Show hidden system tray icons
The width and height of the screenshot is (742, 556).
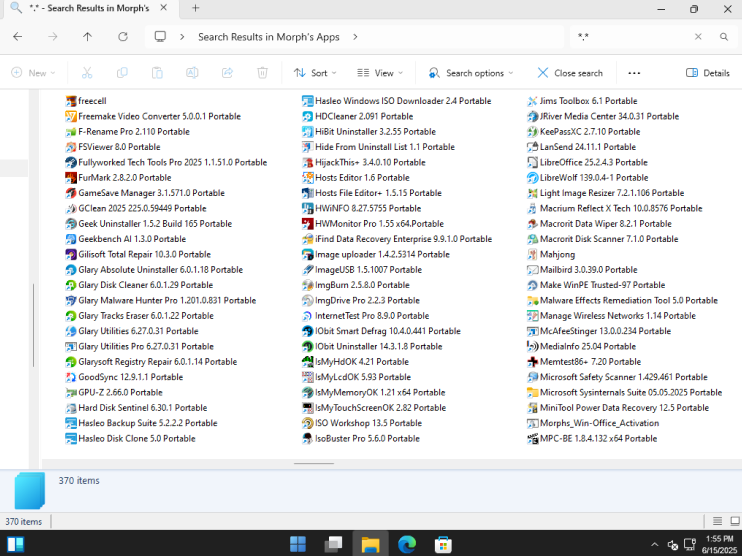654,545
